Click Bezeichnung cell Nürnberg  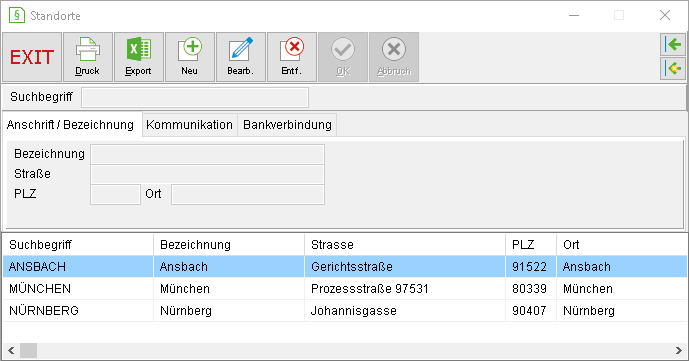(229, 310)
